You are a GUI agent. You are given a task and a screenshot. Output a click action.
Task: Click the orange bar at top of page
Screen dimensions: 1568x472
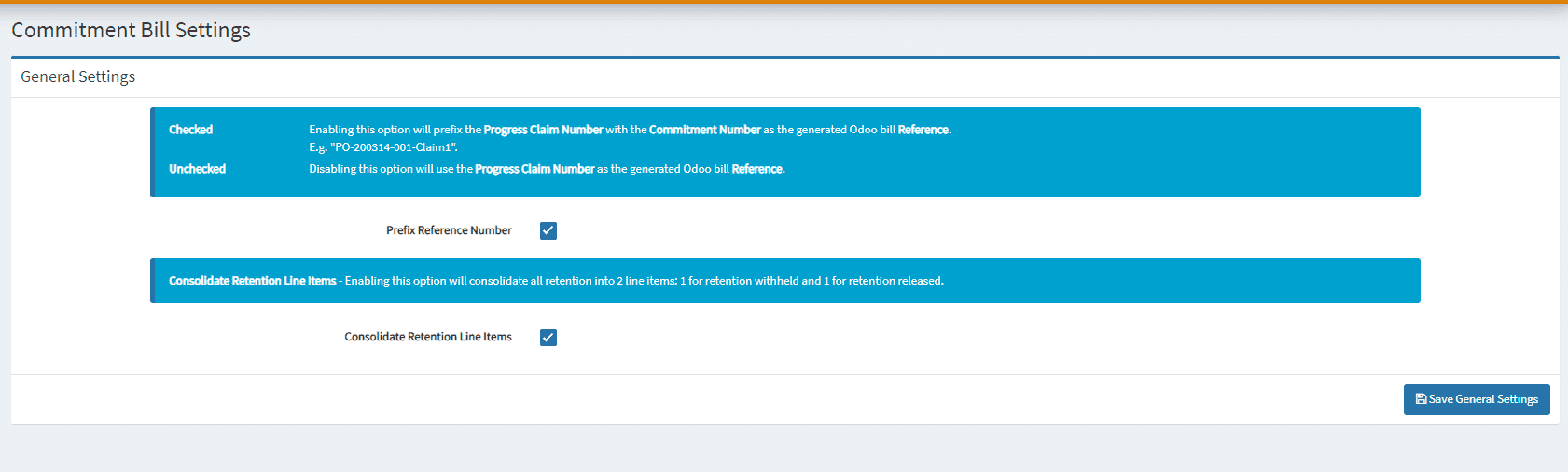tap(784, 2)
